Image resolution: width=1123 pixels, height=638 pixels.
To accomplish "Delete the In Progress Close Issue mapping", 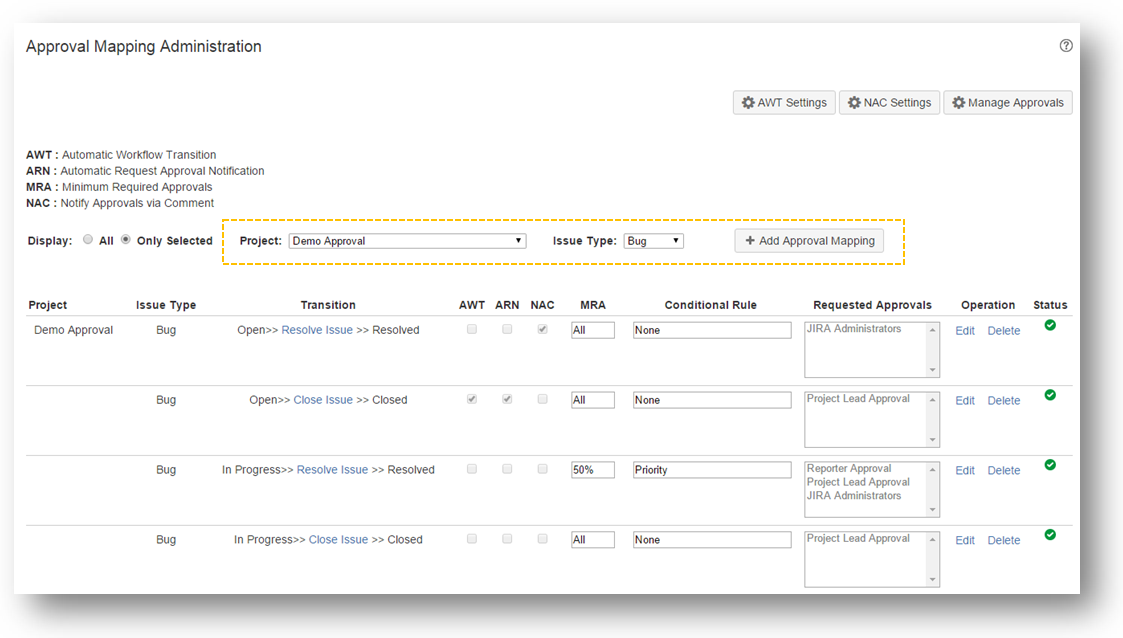I will coord(1003,541).
